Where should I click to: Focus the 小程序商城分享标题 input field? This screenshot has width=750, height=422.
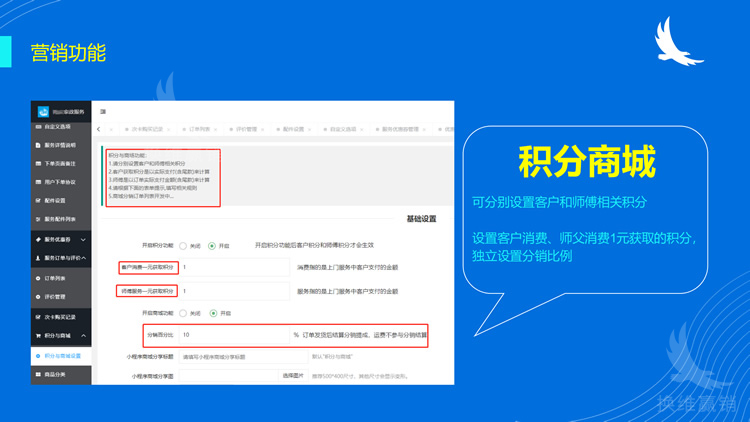tap(243, 357)
